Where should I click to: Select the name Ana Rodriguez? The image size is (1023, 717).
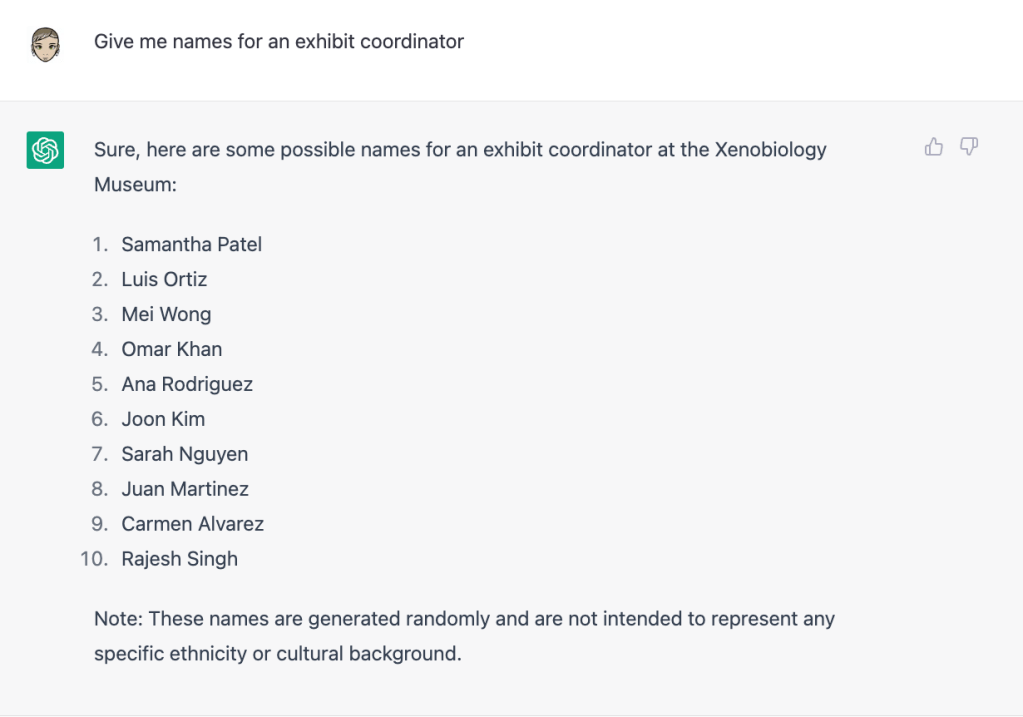(x=187, y=384)
